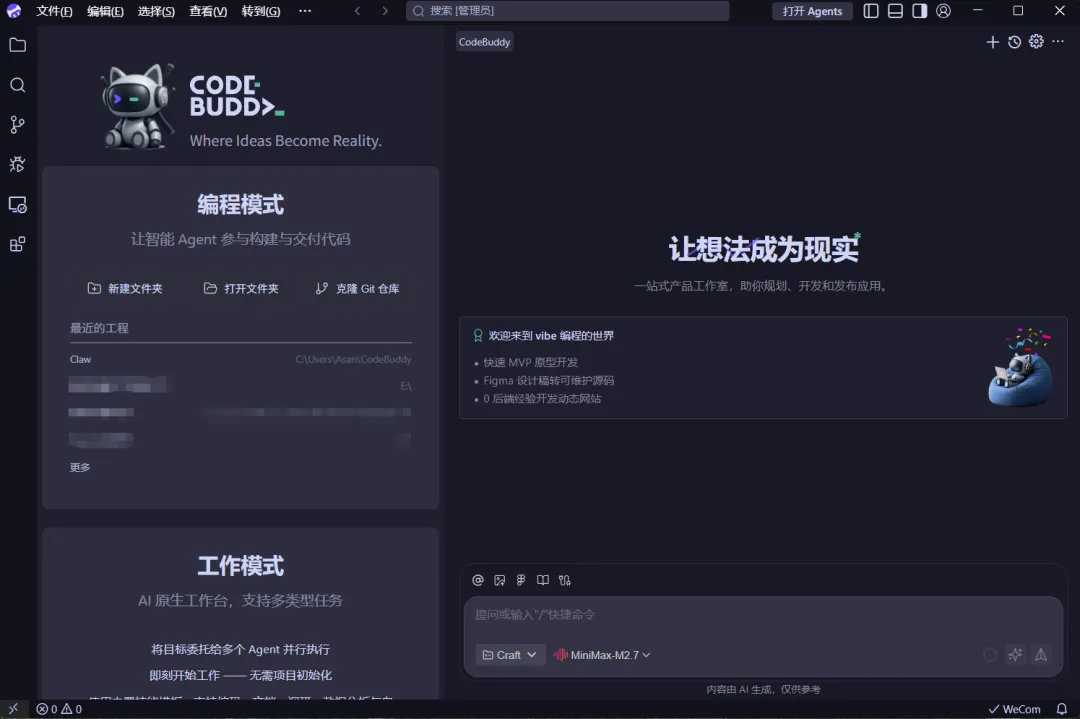Open the Search view in activity bar

18,85
